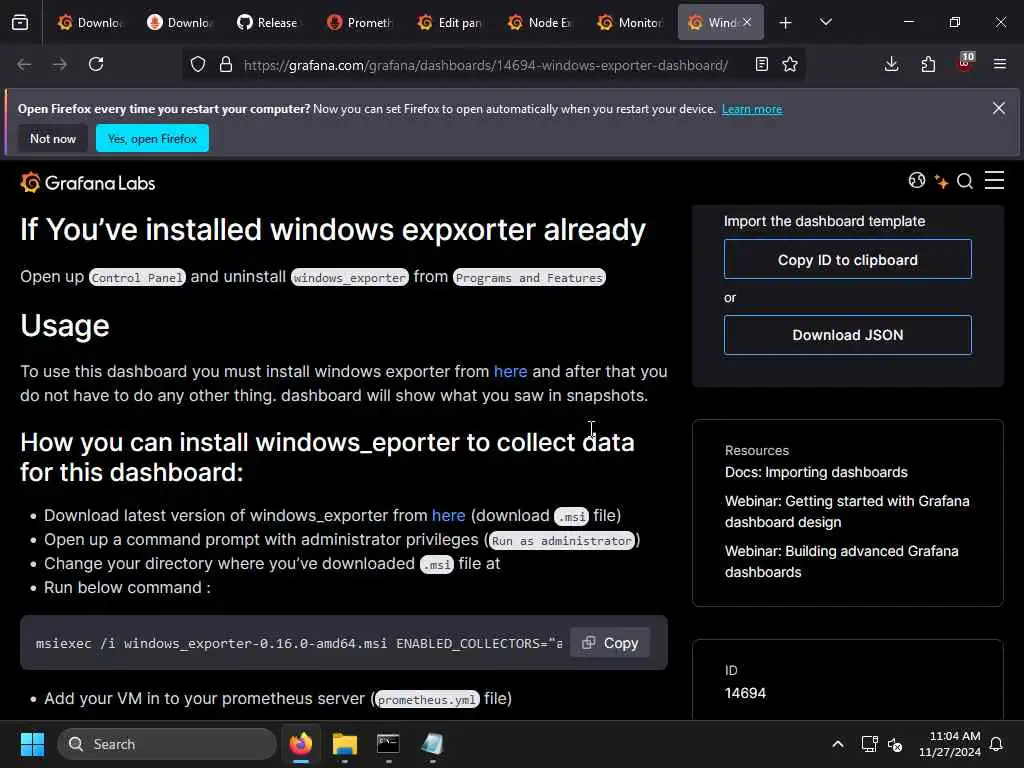Open Webinar: Building advanced Grafana dashboards

841,562
